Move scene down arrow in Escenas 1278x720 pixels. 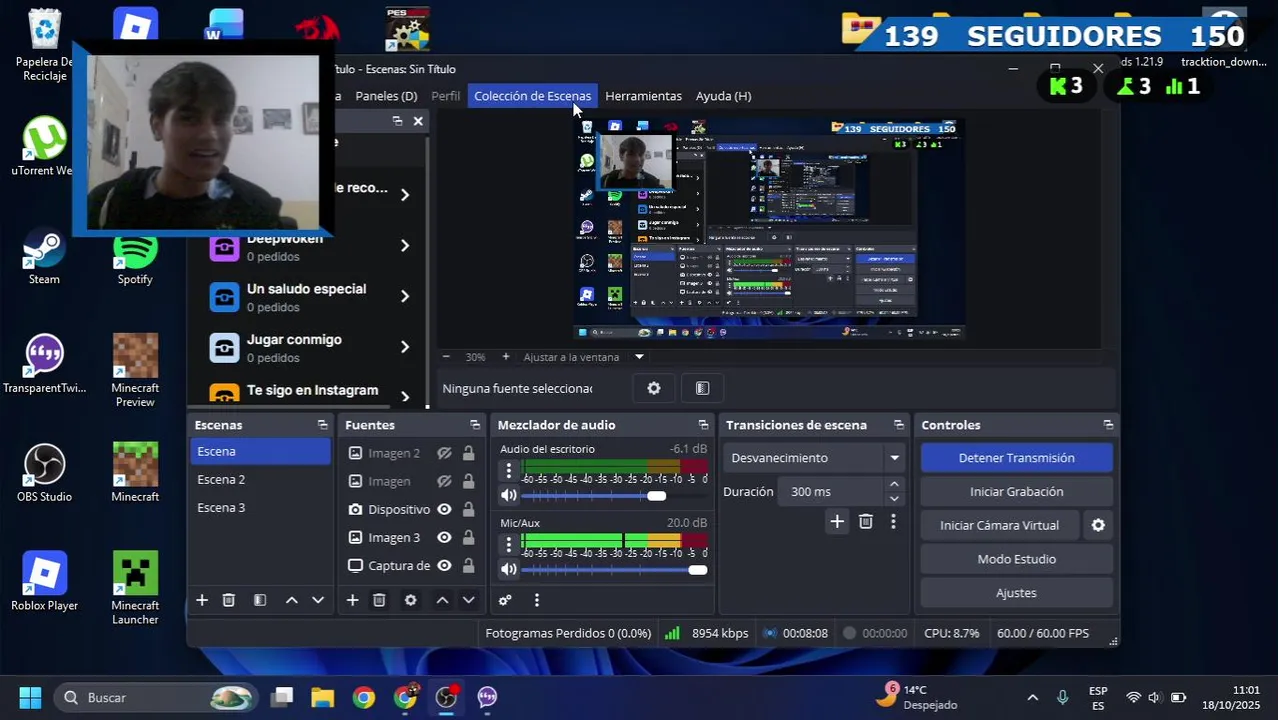tap(318, 600)
